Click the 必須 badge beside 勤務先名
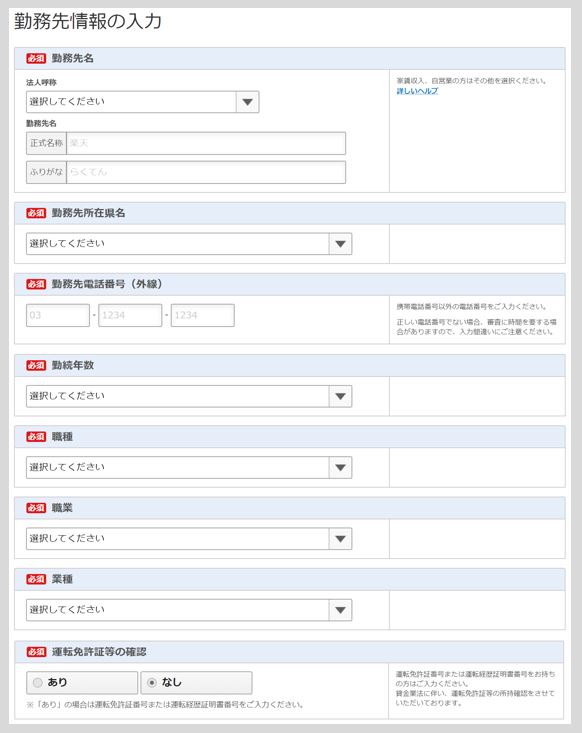Screen dimensions: 582x733 36,58
